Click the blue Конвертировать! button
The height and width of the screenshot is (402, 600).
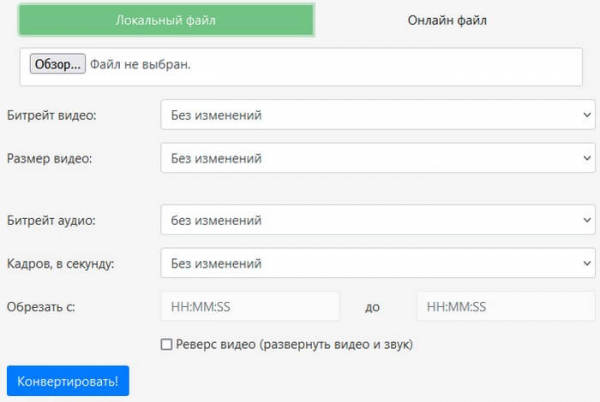(x=68, y=381)
